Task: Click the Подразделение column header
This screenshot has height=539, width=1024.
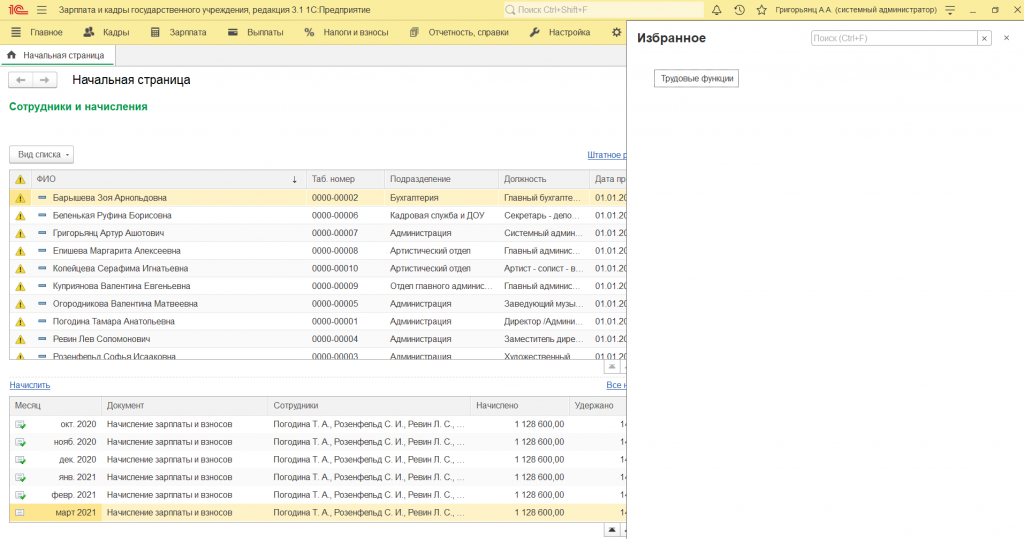Action: [441, 179]
